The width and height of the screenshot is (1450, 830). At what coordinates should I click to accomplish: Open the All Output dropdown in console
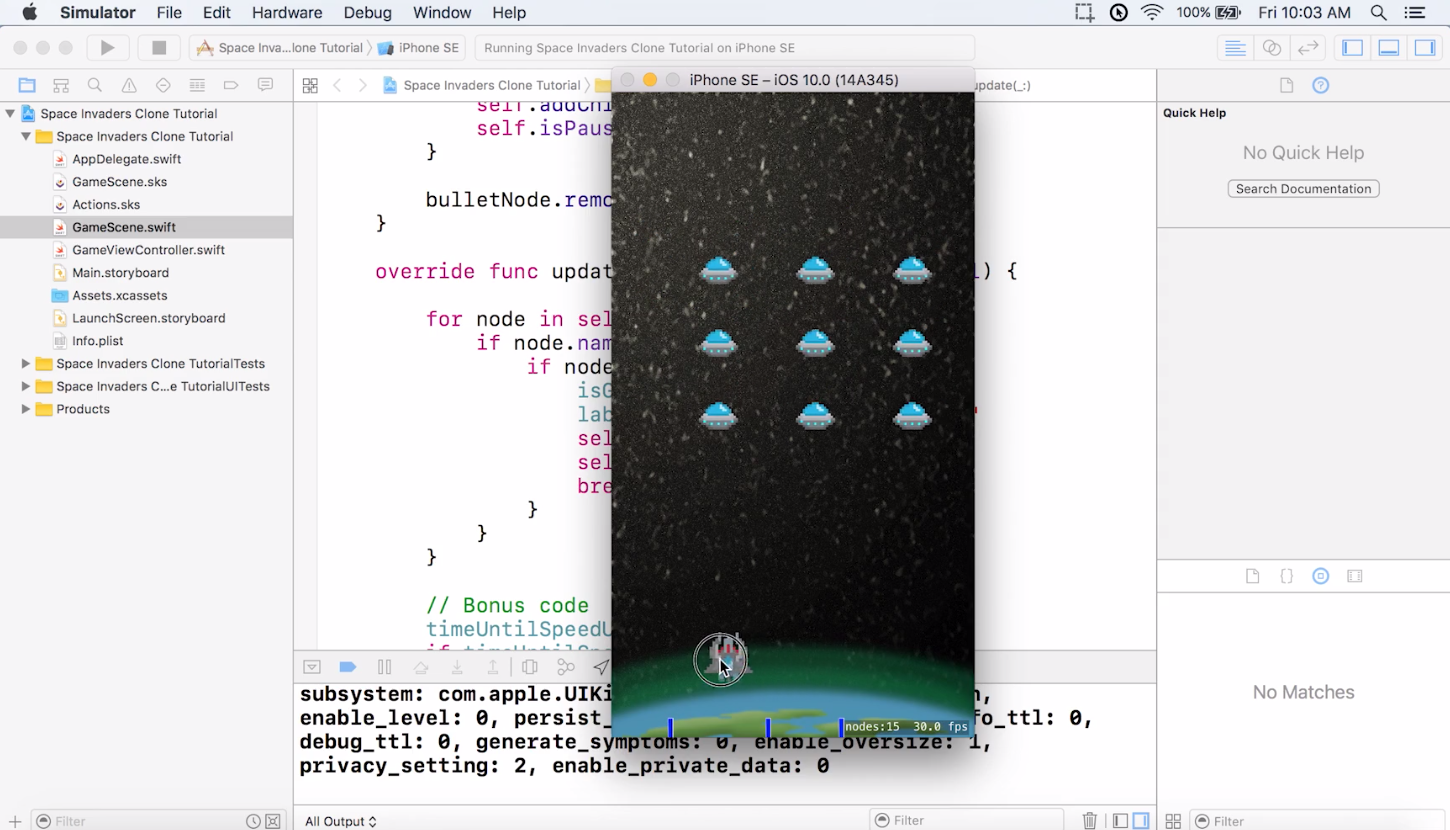[x=341, y=821]
